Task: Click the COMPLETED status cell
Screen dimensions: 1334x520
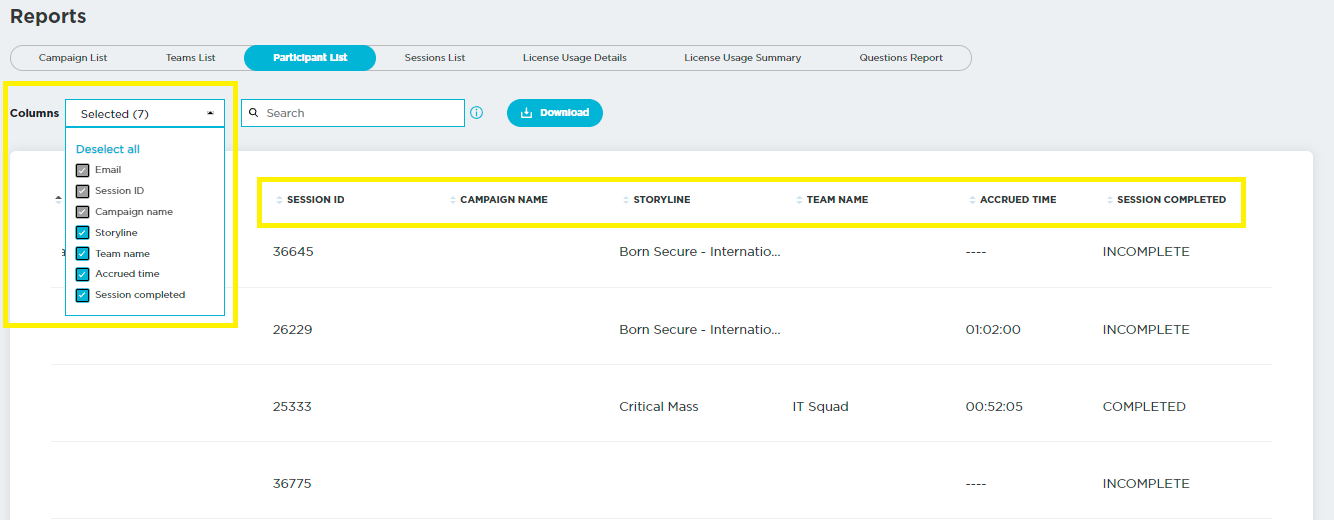Action: pyautogui.click(x=1144, y=407)
